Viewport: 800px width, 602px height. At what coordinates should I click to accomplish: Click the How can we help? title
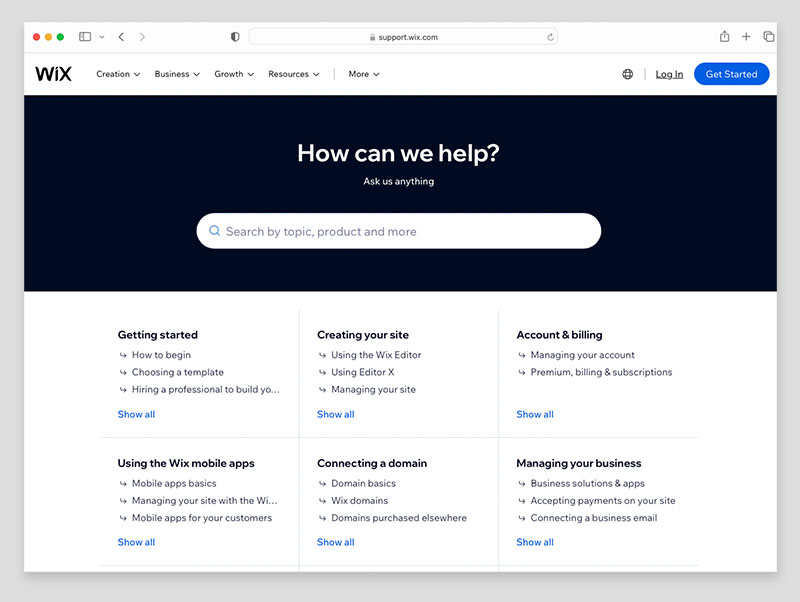pos(398,153)
